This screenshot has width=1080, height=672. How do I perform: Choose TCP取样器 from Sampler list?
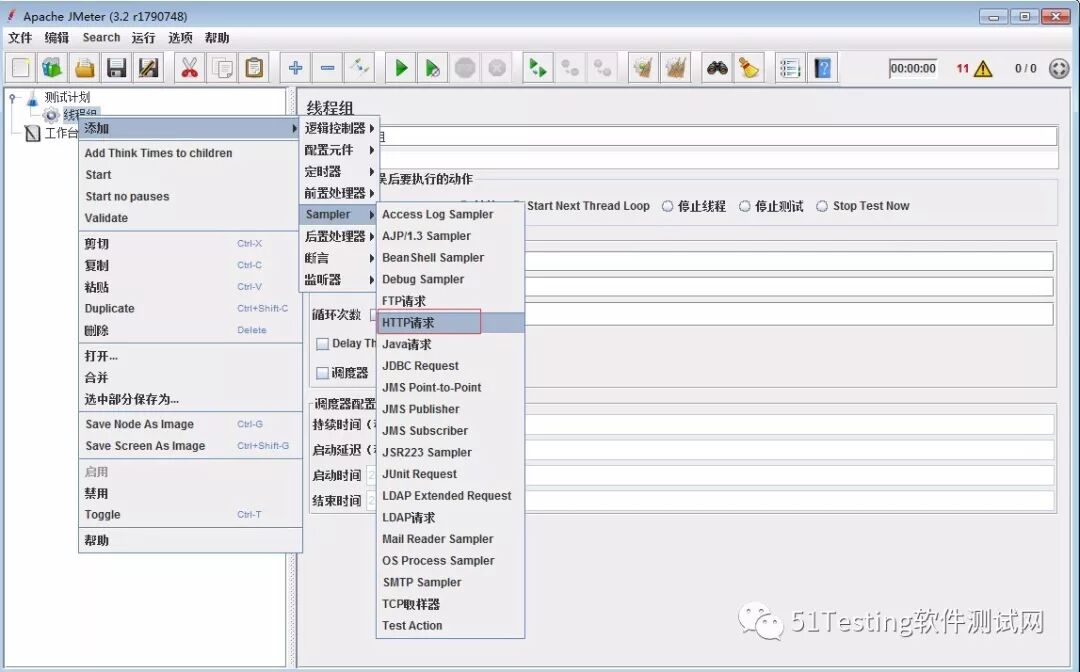(x=450, y=604)
